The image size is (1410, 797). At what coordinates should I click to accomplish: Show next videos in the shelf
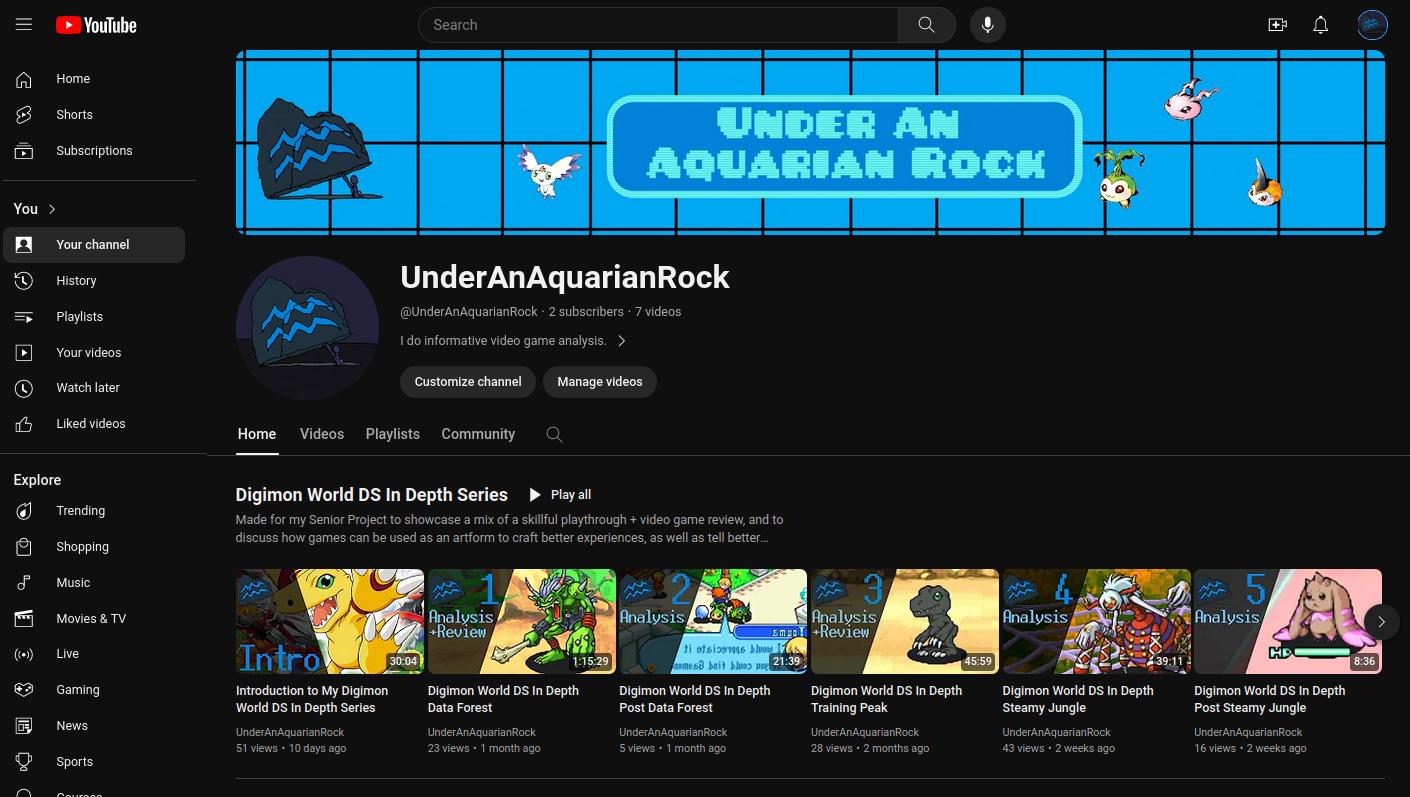(x=1381, y=622)
